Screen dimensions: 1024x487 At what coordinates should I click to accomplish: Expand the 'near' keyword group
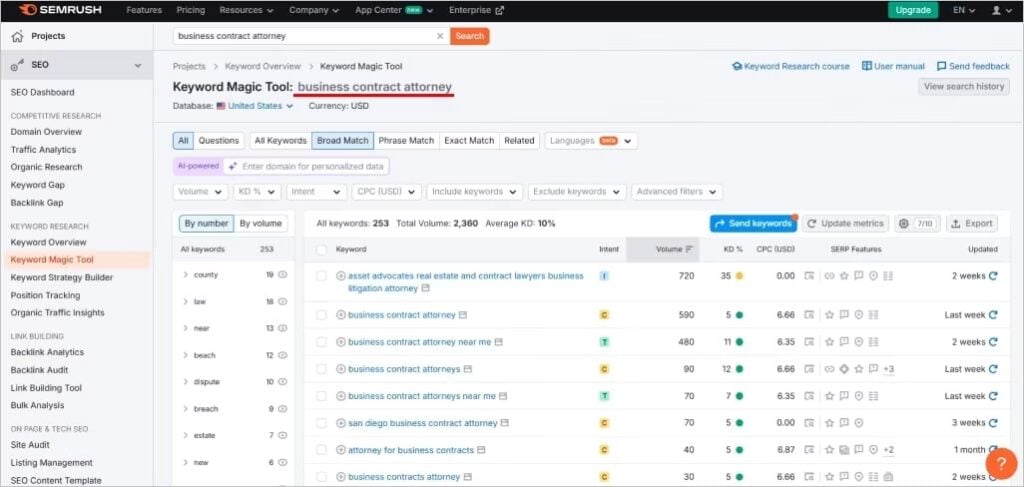click(x=185, y=328)
